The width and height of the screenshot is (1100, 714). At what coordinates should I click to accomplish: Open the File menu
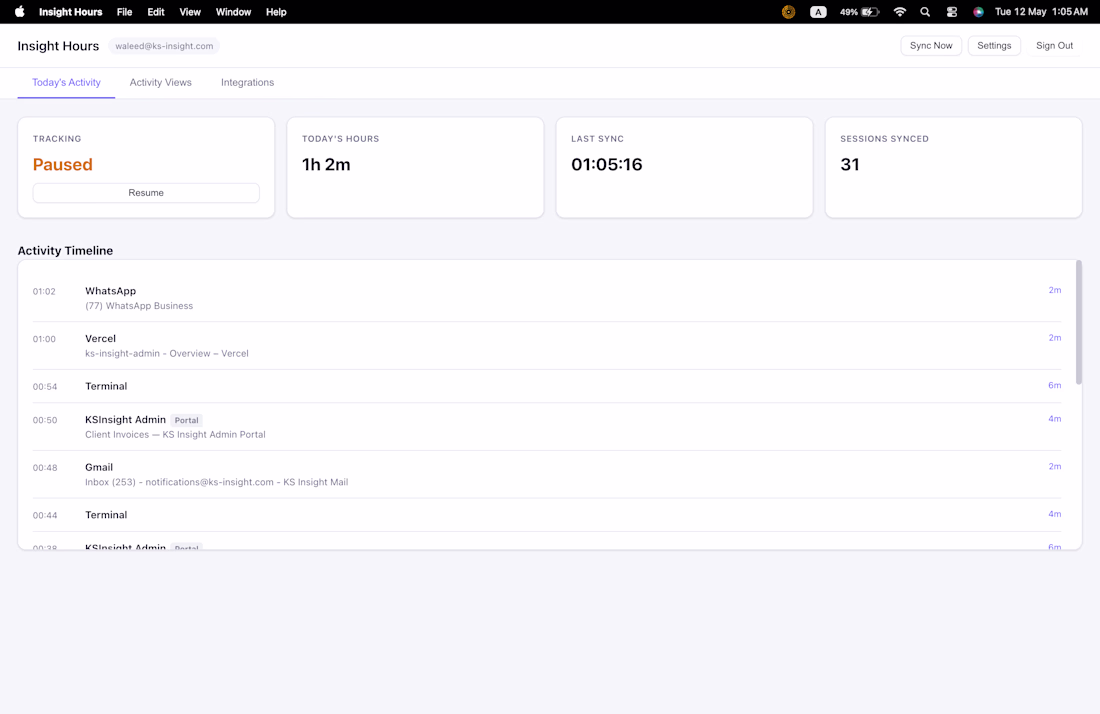click(x=124, y=12)
